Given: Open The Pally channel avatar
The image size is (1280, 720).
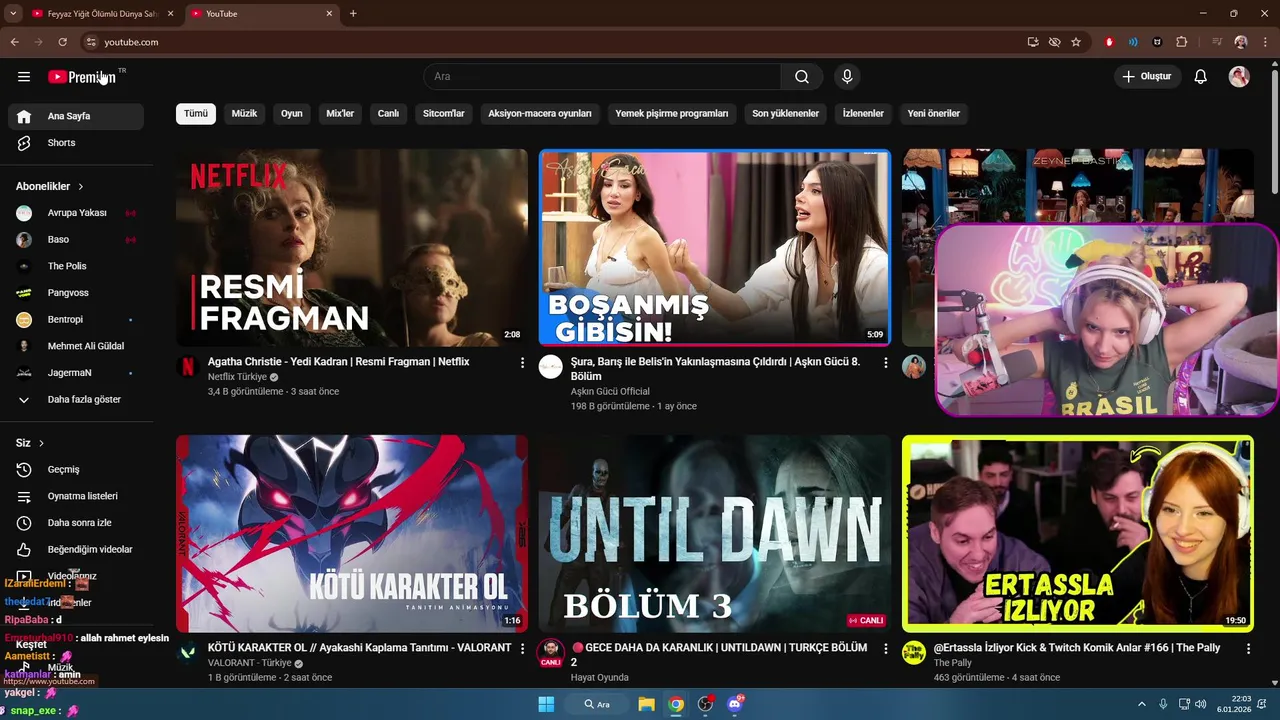Looking at the screenshot, I should pos(914,653).
